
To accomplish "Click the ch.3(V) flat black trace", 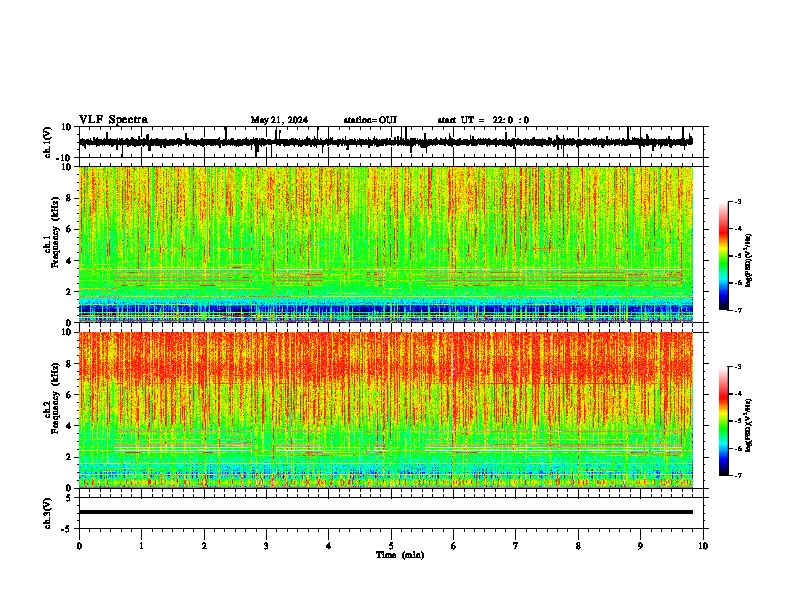I will tap(386, 512).
